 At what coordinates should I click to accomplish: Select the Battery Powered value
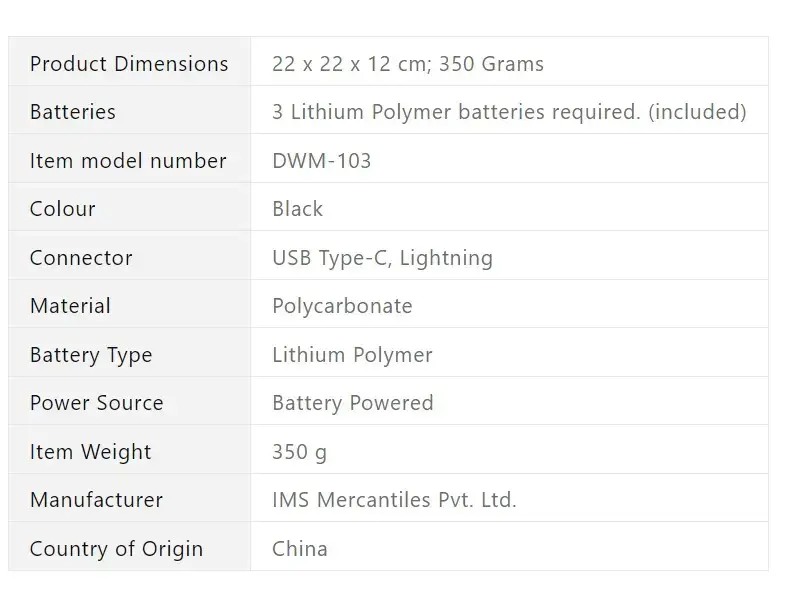[x=352, y=403]
